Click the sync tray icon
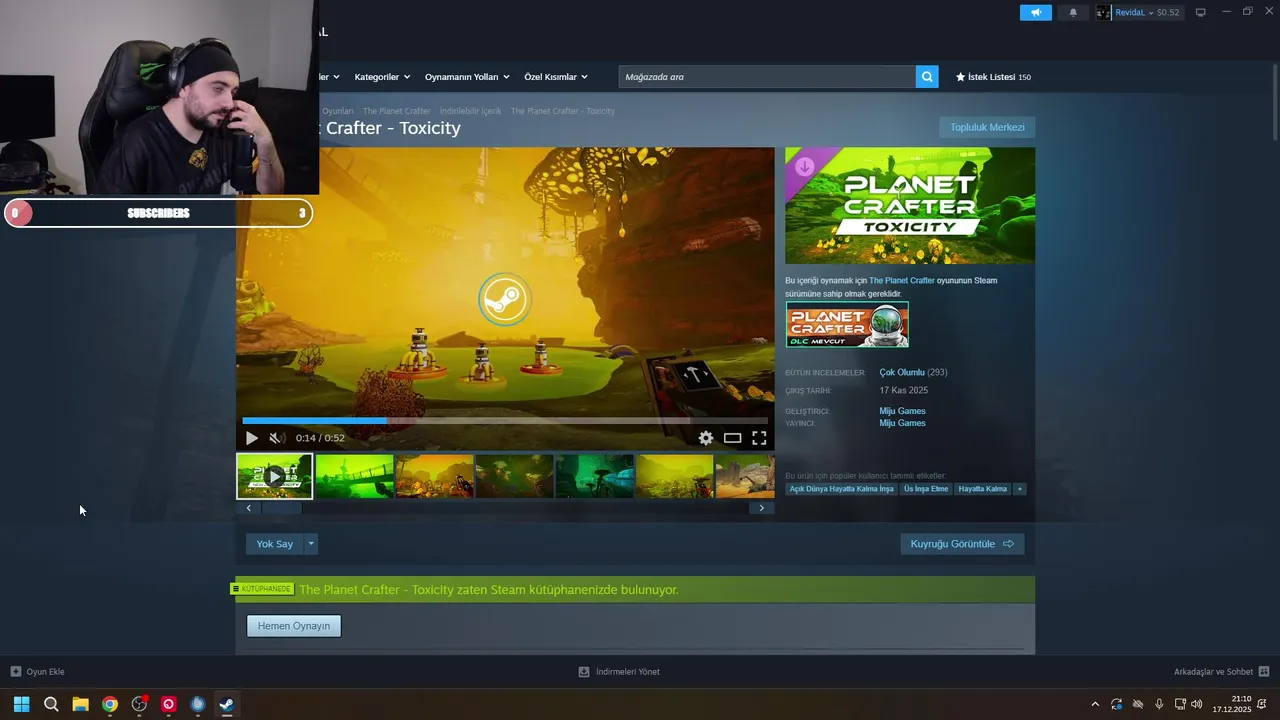The image size is (1280, 720). [x=1116, y=704]
